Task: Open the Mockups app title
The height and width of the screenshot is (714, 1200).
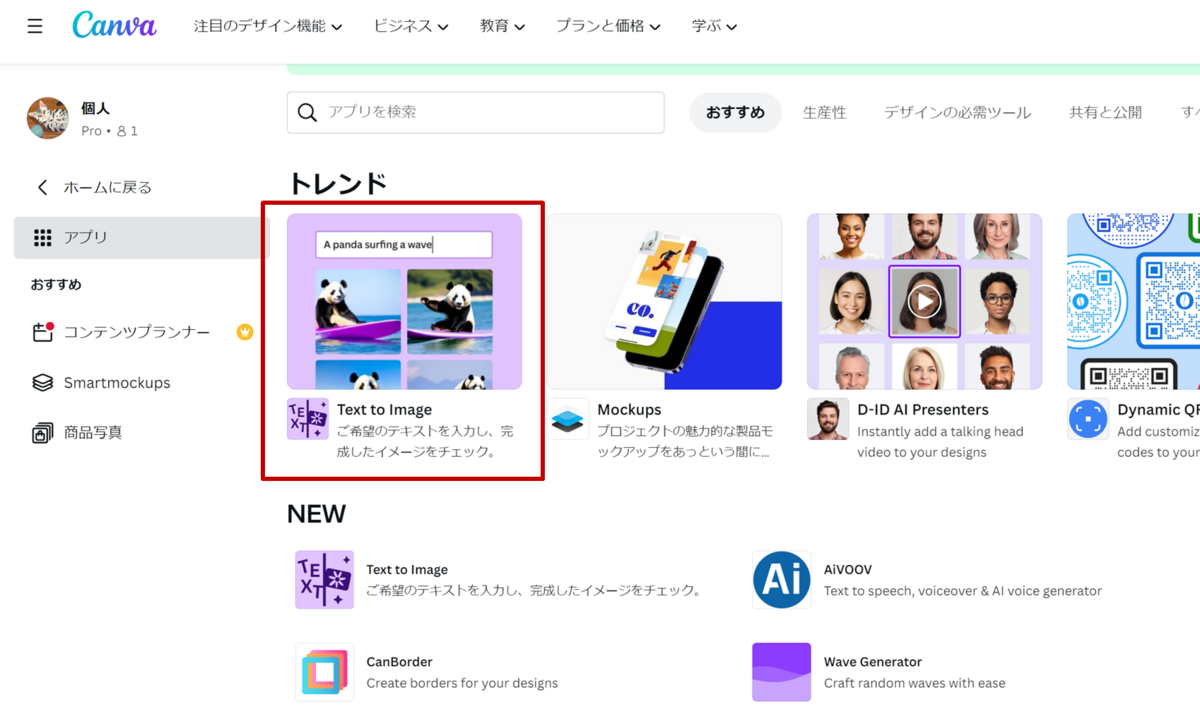Action: pos(629,410)
